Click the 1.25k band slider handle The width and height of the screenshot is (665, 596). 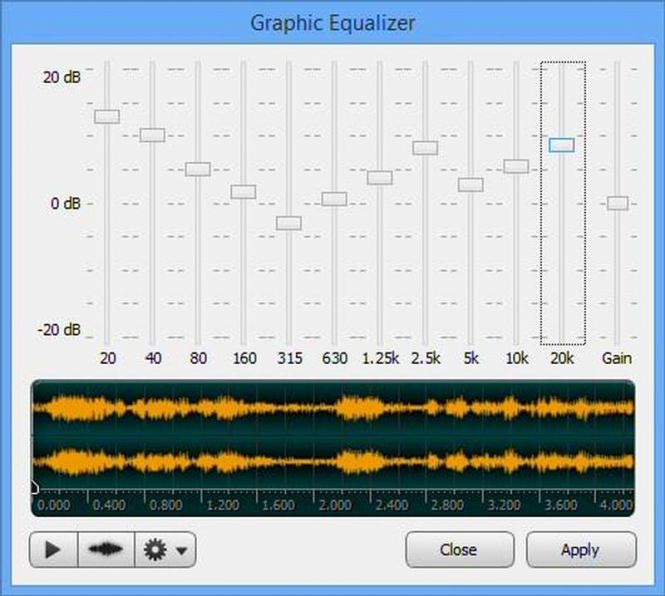pos(380,178)
